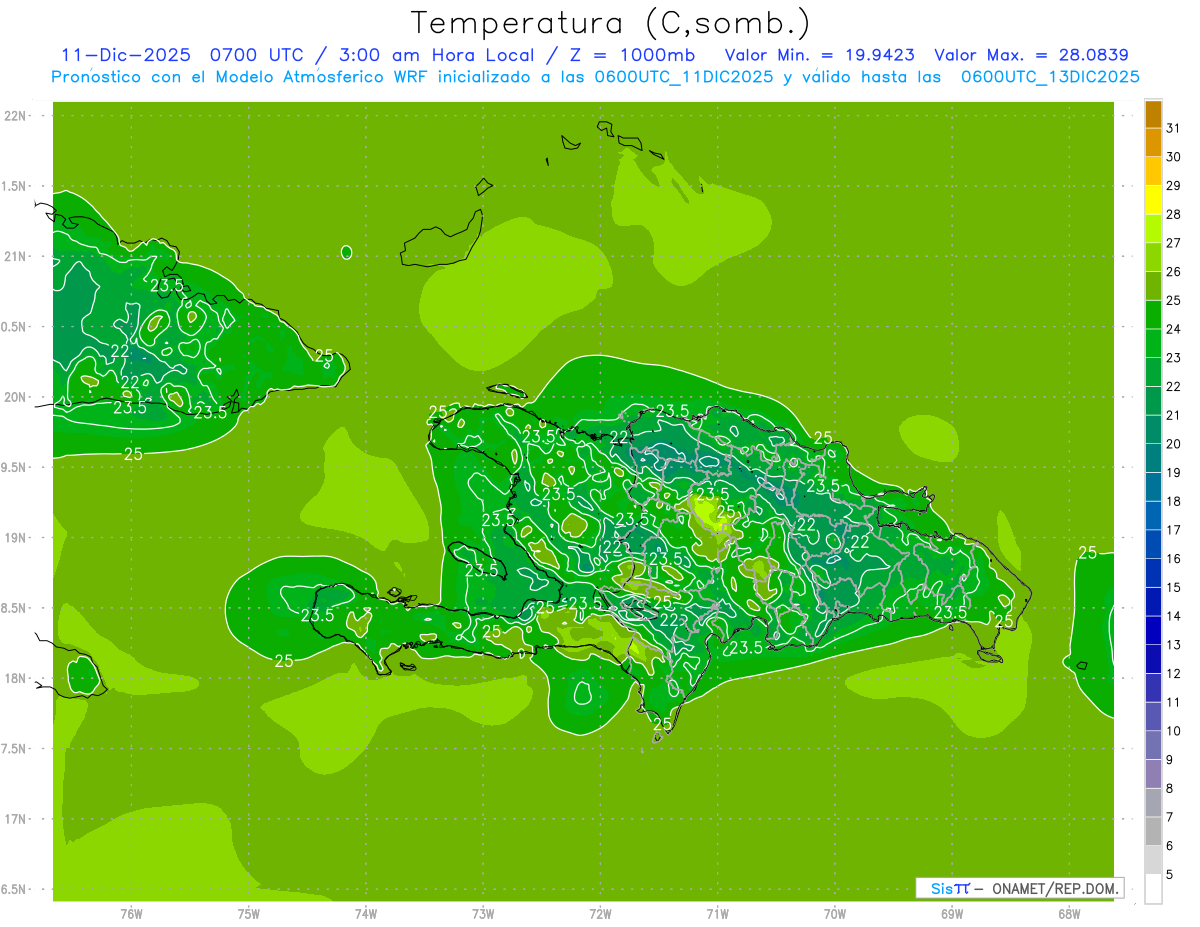The width and height of the screenshot is (1200, 927).
Task: Pick the gold legend segment between 29 and 30
Action: pos(1153,172)
